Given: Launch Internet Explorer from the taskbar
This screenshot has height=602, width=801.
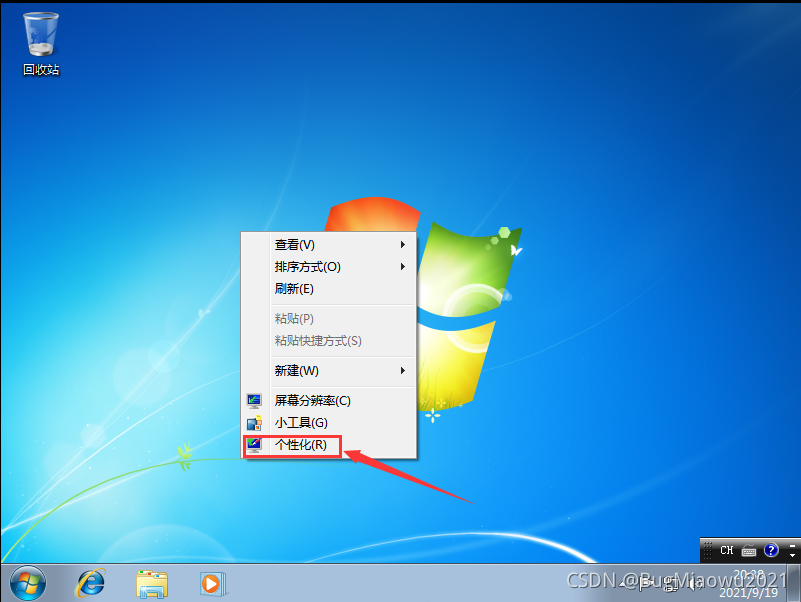Looking at the screenshot, I should pyautogui.click(x=90, y=583).
